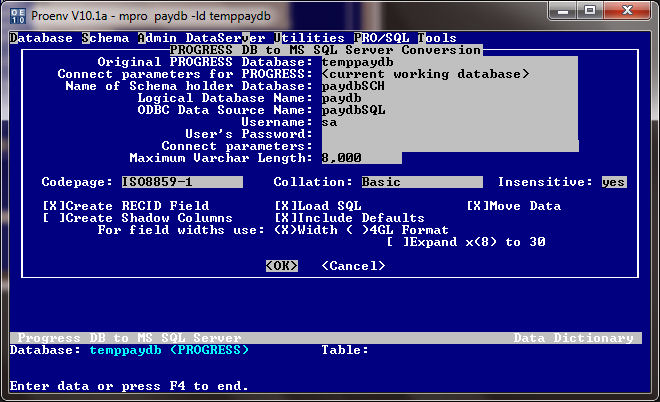Maximize the Proenv window

coord(590,10)
